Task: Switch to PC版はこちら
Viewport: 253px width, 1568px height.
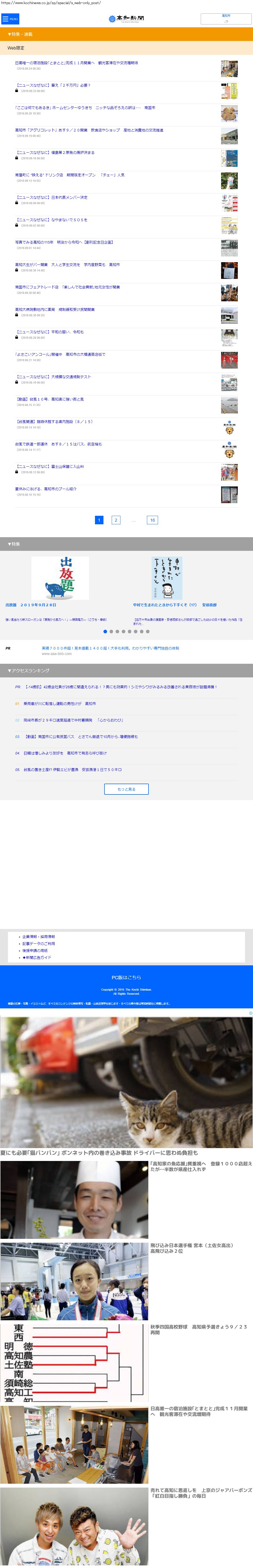Action: (127, 977)
